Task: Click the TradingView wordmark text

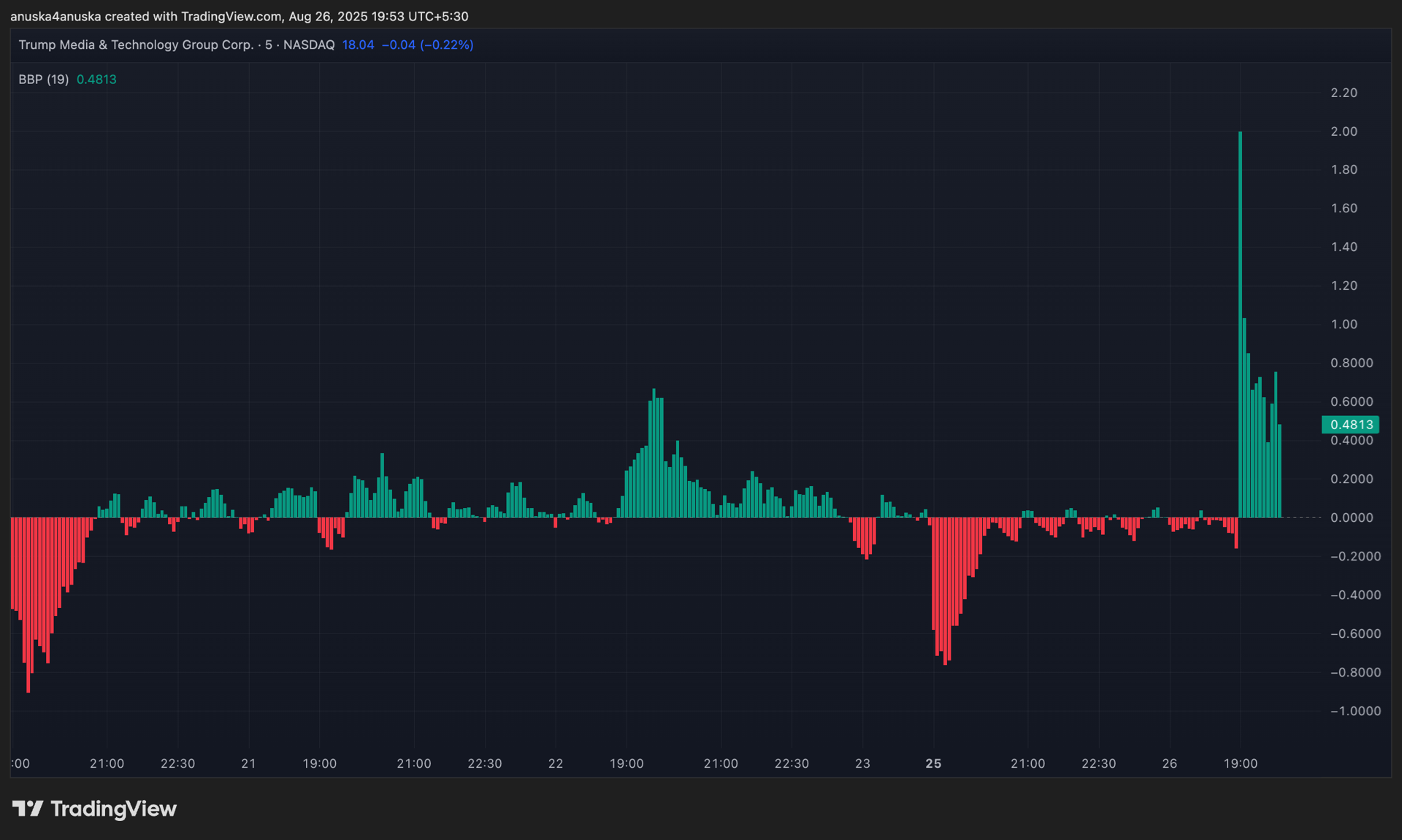Action: pos(113,809)
